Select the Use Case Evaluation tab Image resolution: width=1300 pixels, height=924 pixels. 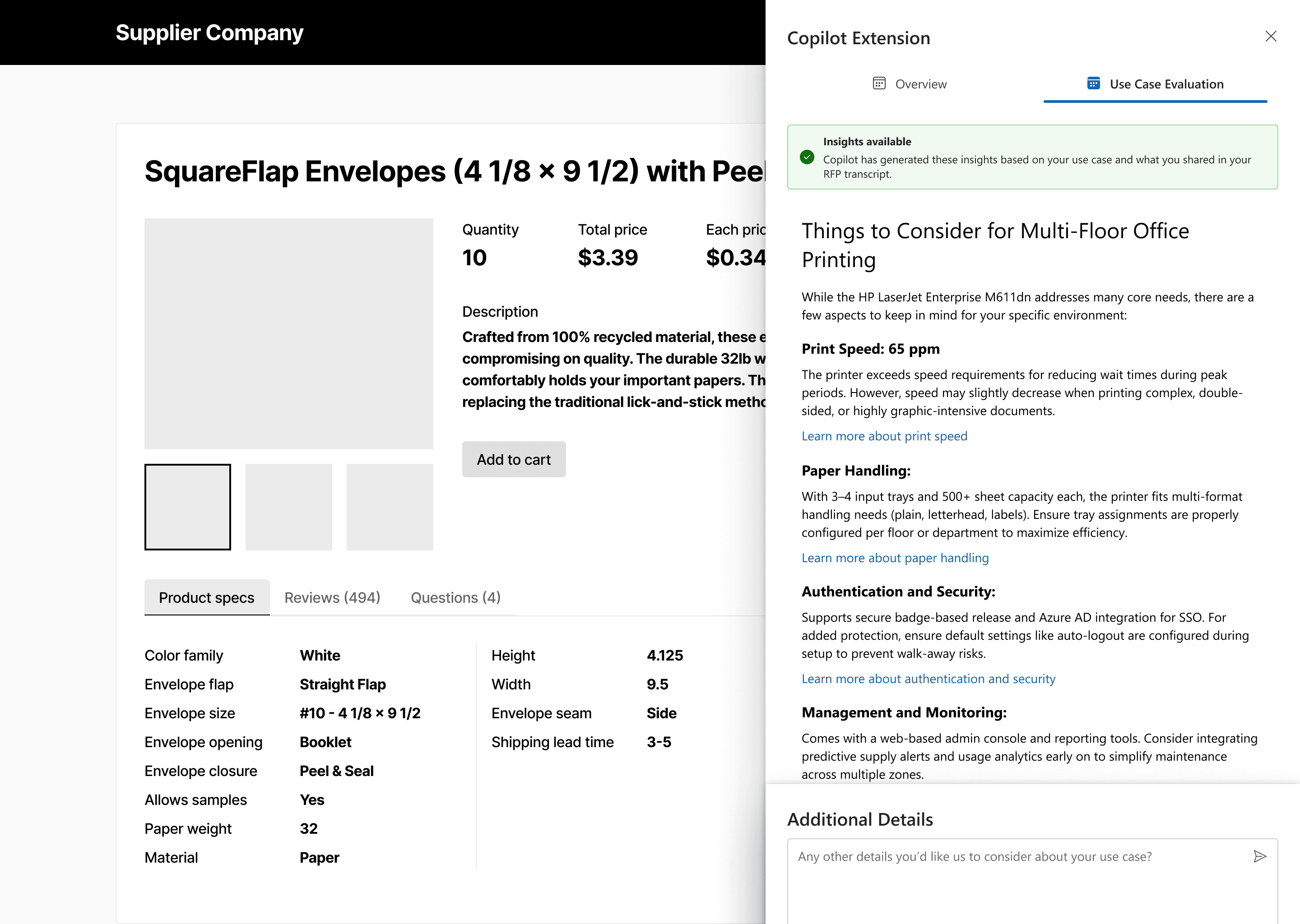1155,84
